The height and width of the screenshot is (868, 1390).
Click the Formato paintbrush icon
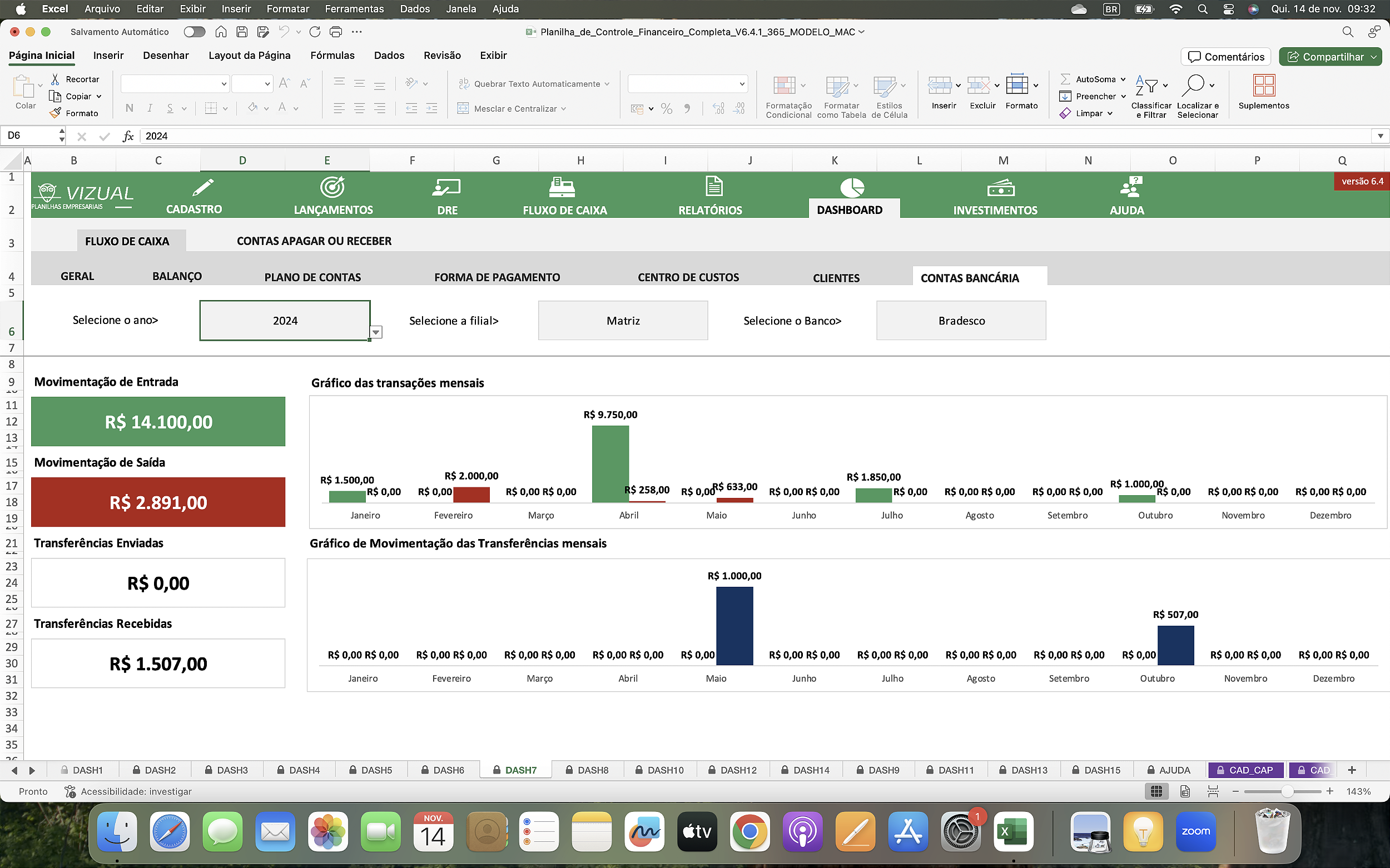[x=55, y=113]
